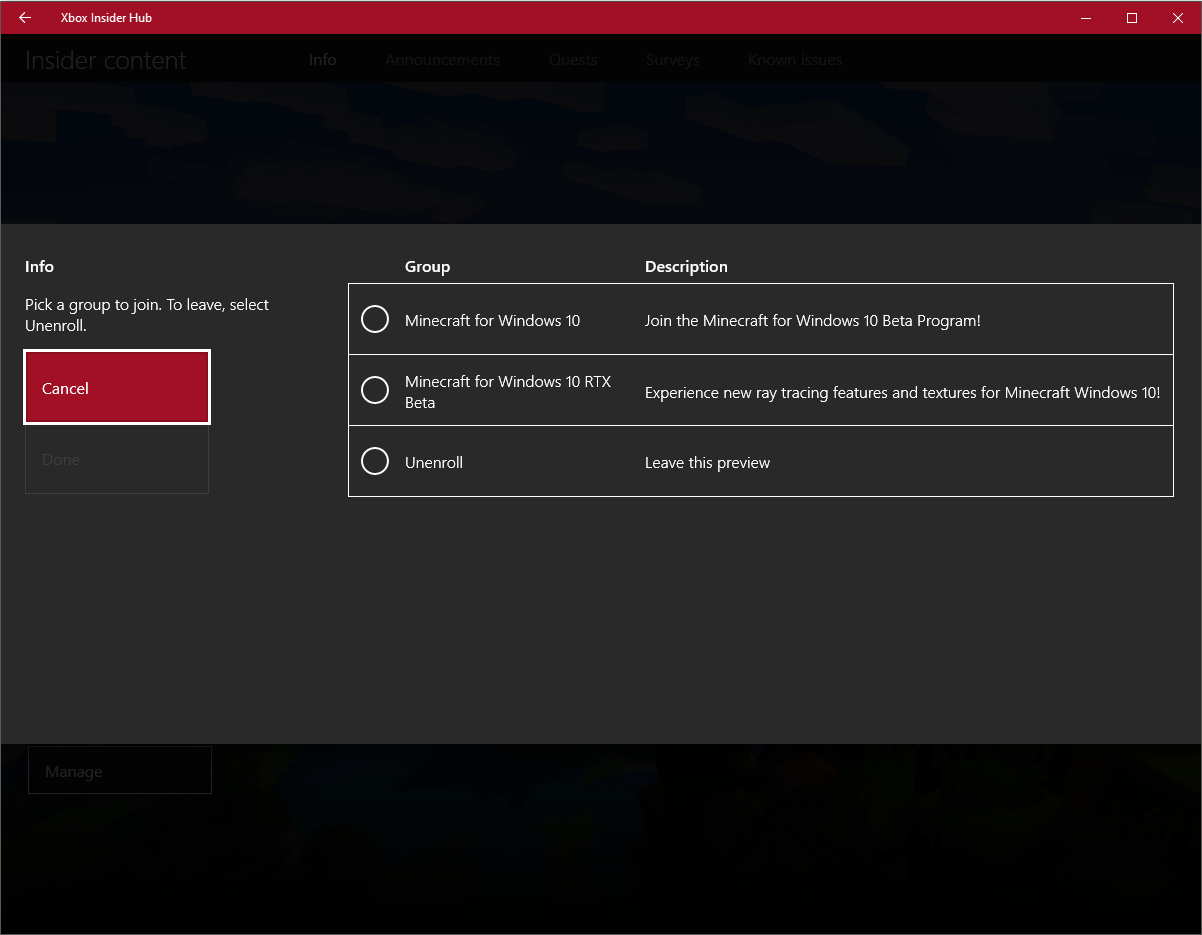Screen dimensions: 1202x935
Task: Choose the Minecraft RTX Beta radio button
Action: tap(375, 390)
